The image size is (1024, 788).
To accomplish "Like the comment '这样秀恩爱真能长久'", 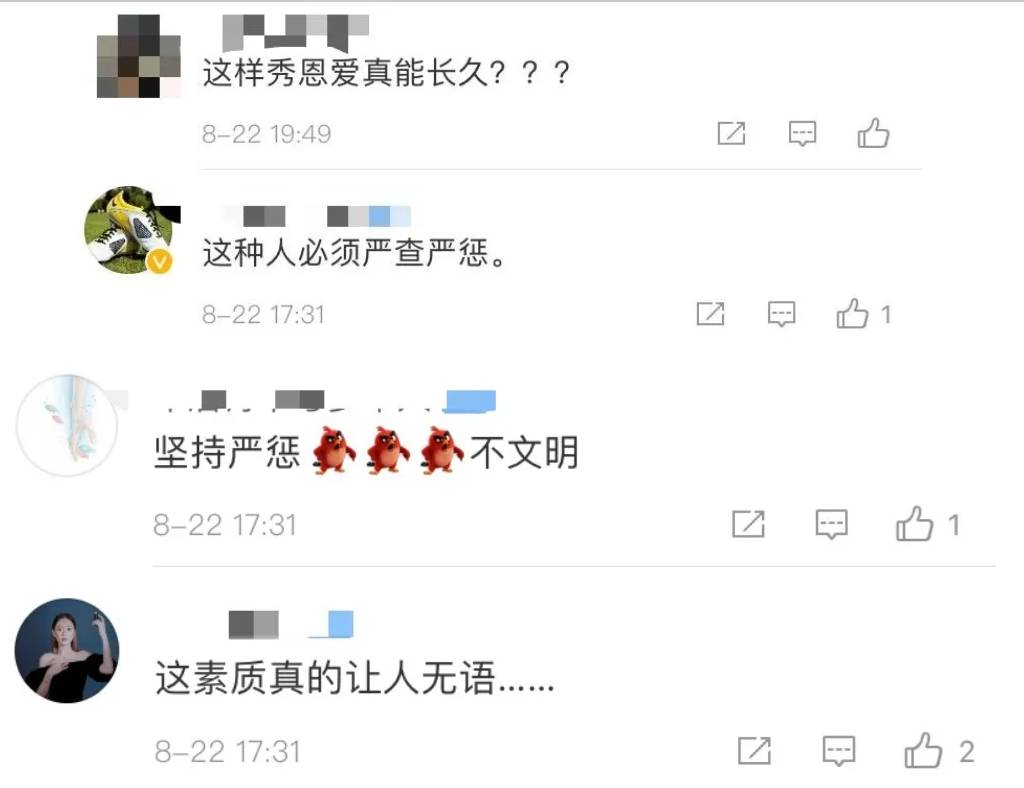I will (873, 133).
